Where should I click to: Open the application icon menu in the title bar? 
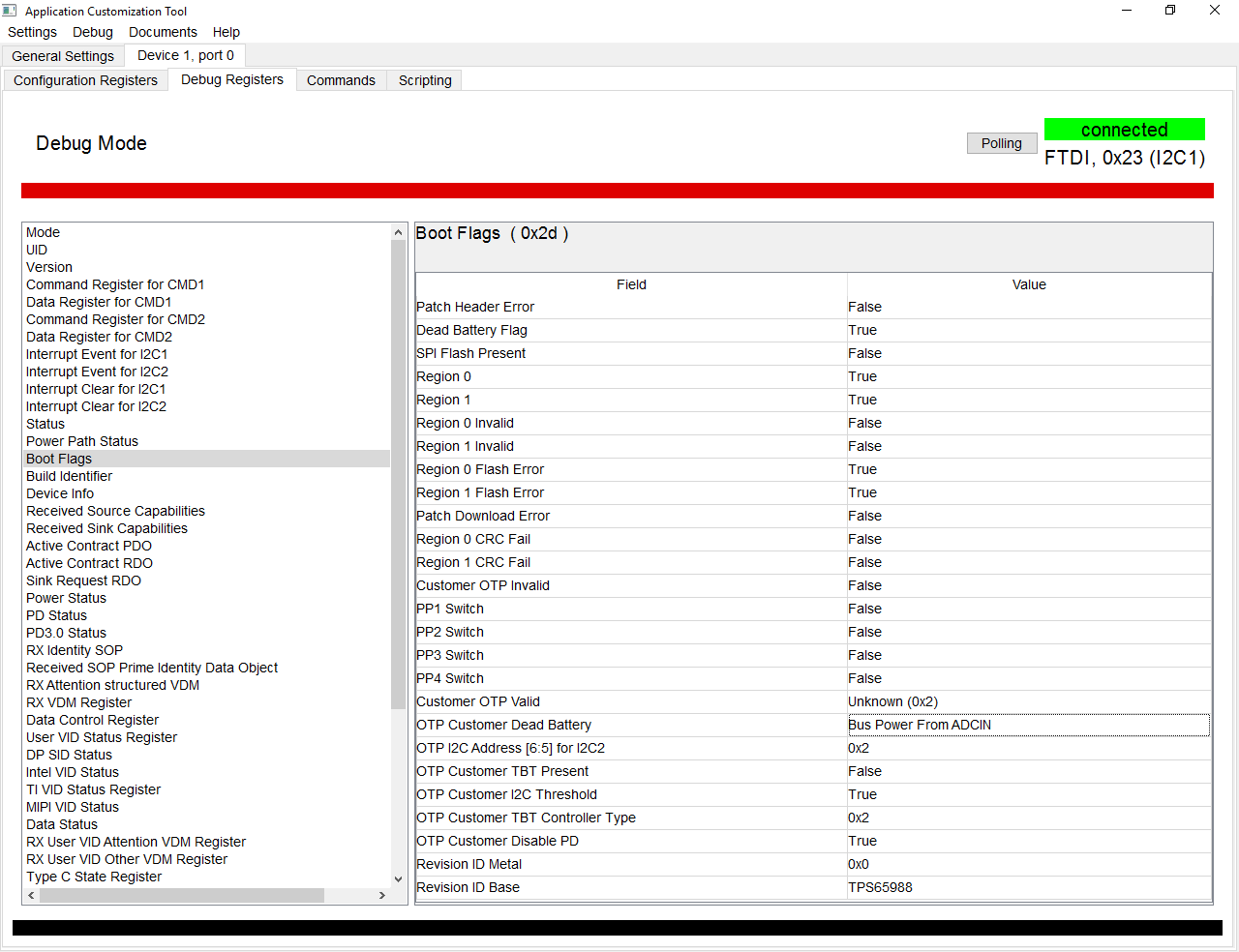11,11
